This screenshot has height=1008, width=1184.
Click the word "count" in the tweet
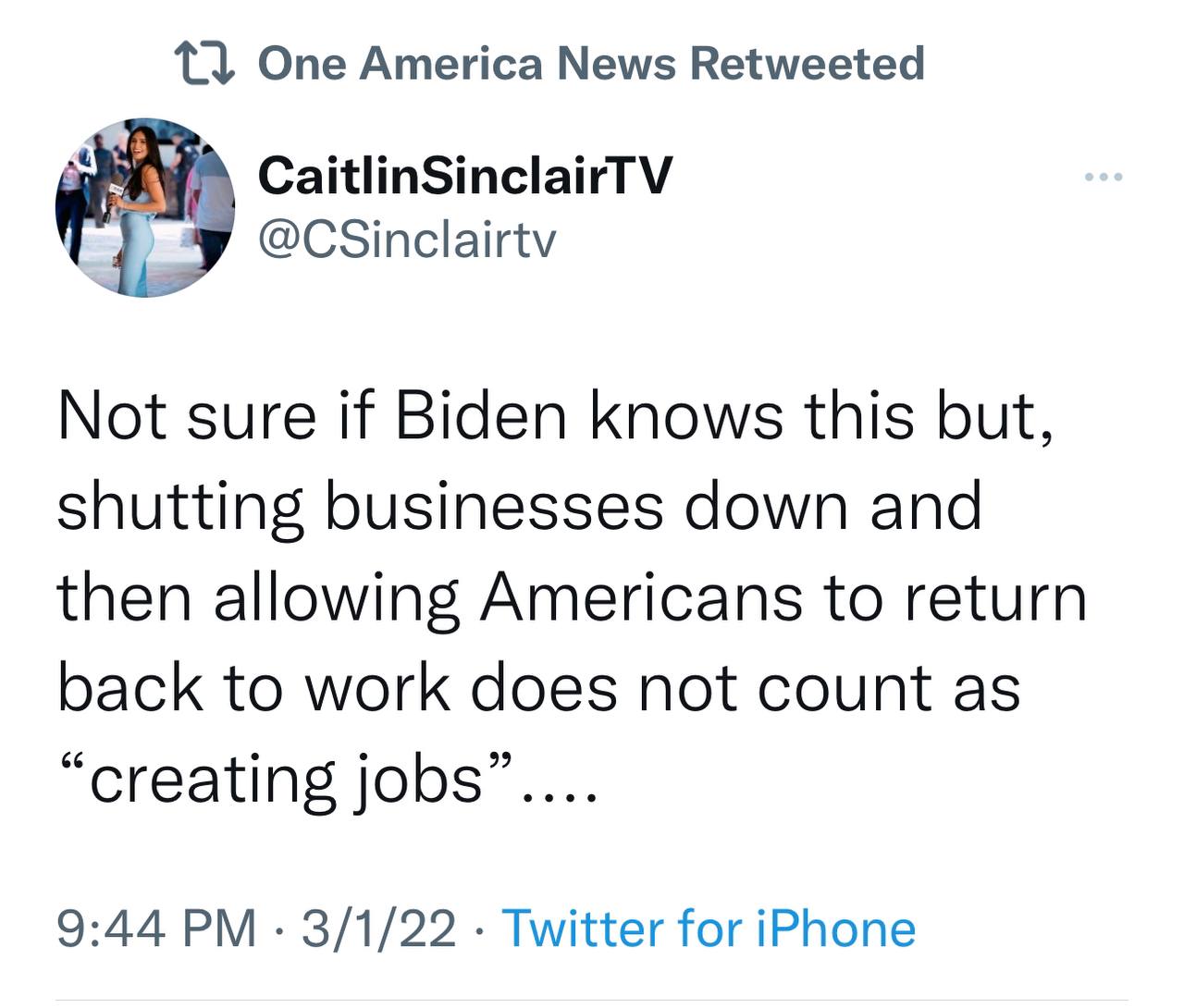tap(844, 689)
